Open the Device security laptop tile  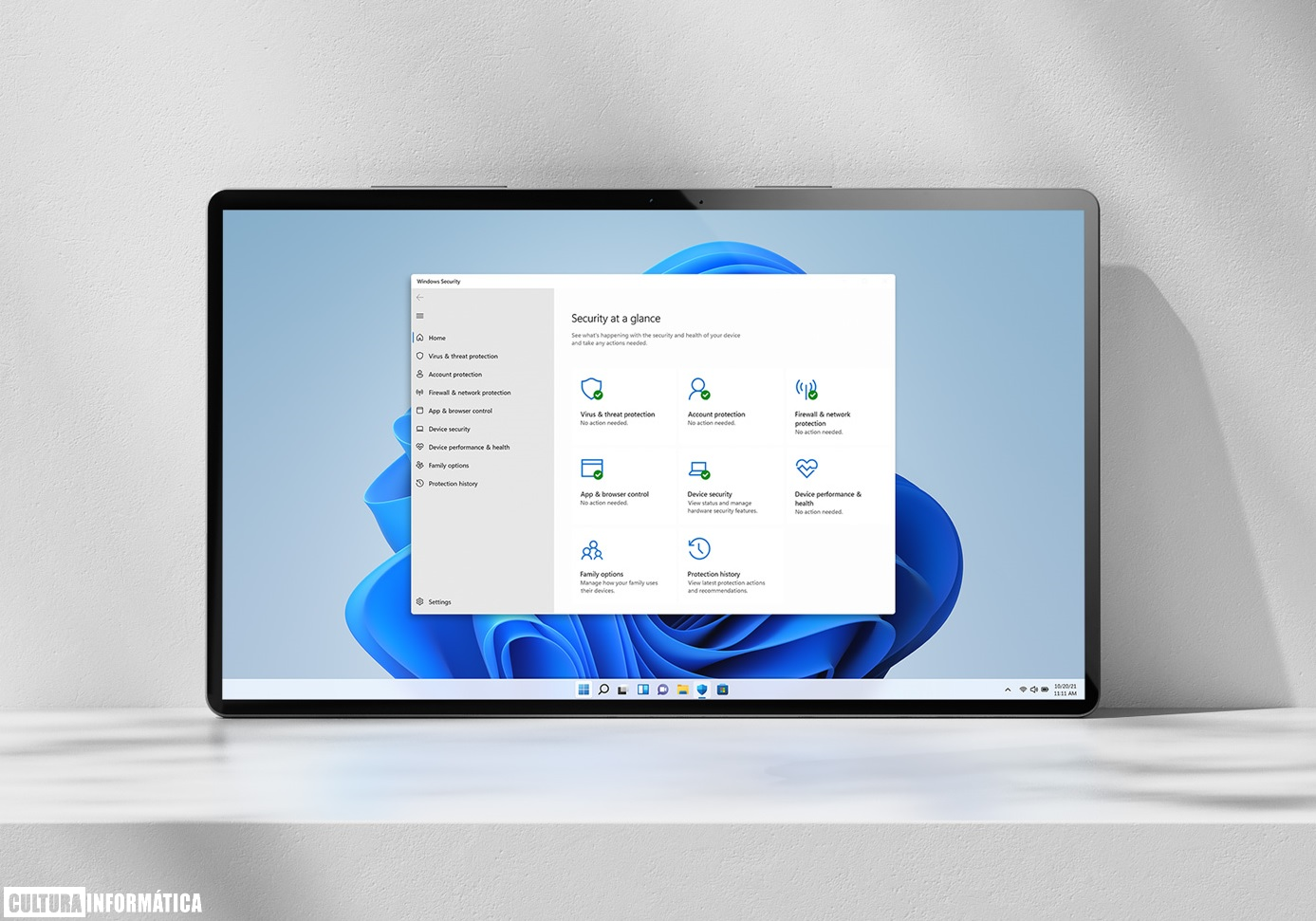(730, 484)
